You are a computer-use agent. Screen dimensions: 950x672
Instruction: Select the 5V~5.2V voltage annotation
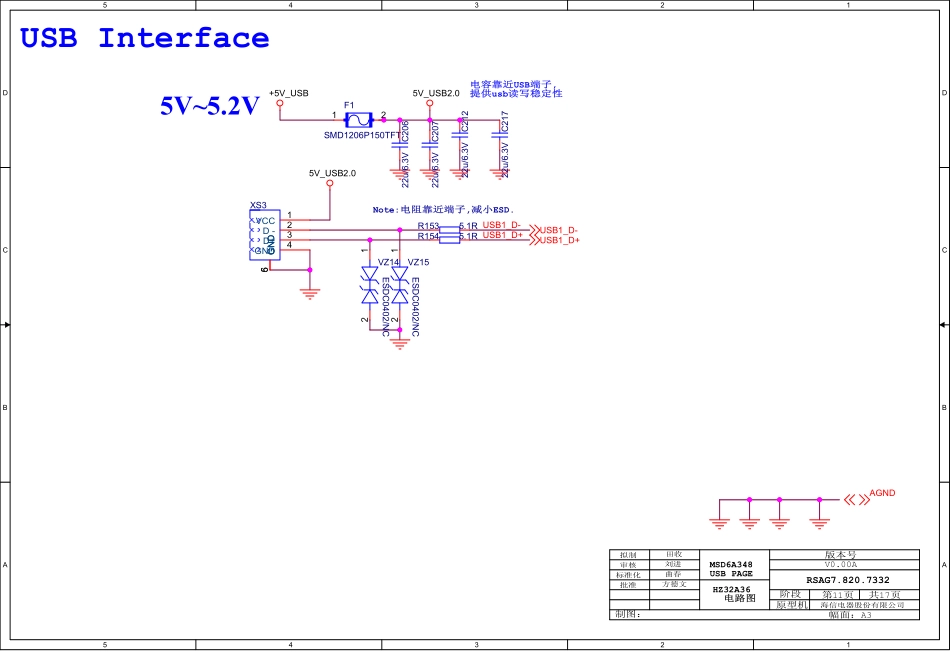(x=210, y=106)
